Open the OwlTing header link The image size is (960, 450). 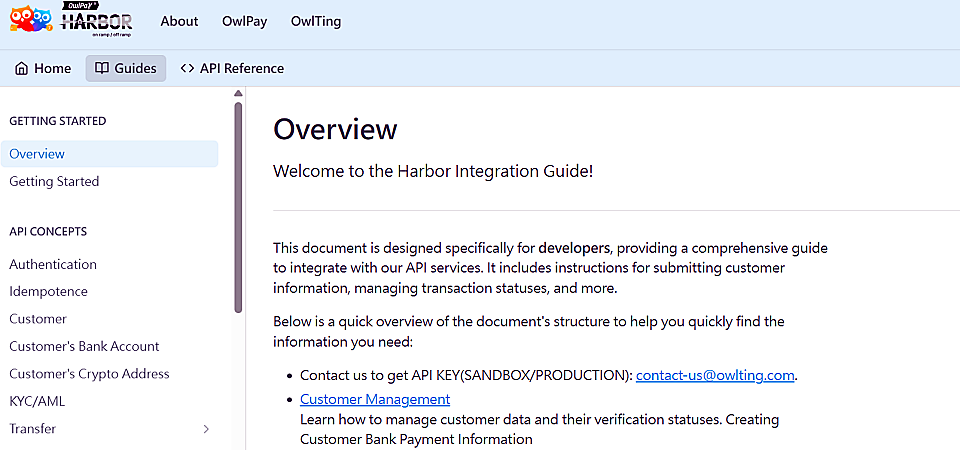click(316, 21)
